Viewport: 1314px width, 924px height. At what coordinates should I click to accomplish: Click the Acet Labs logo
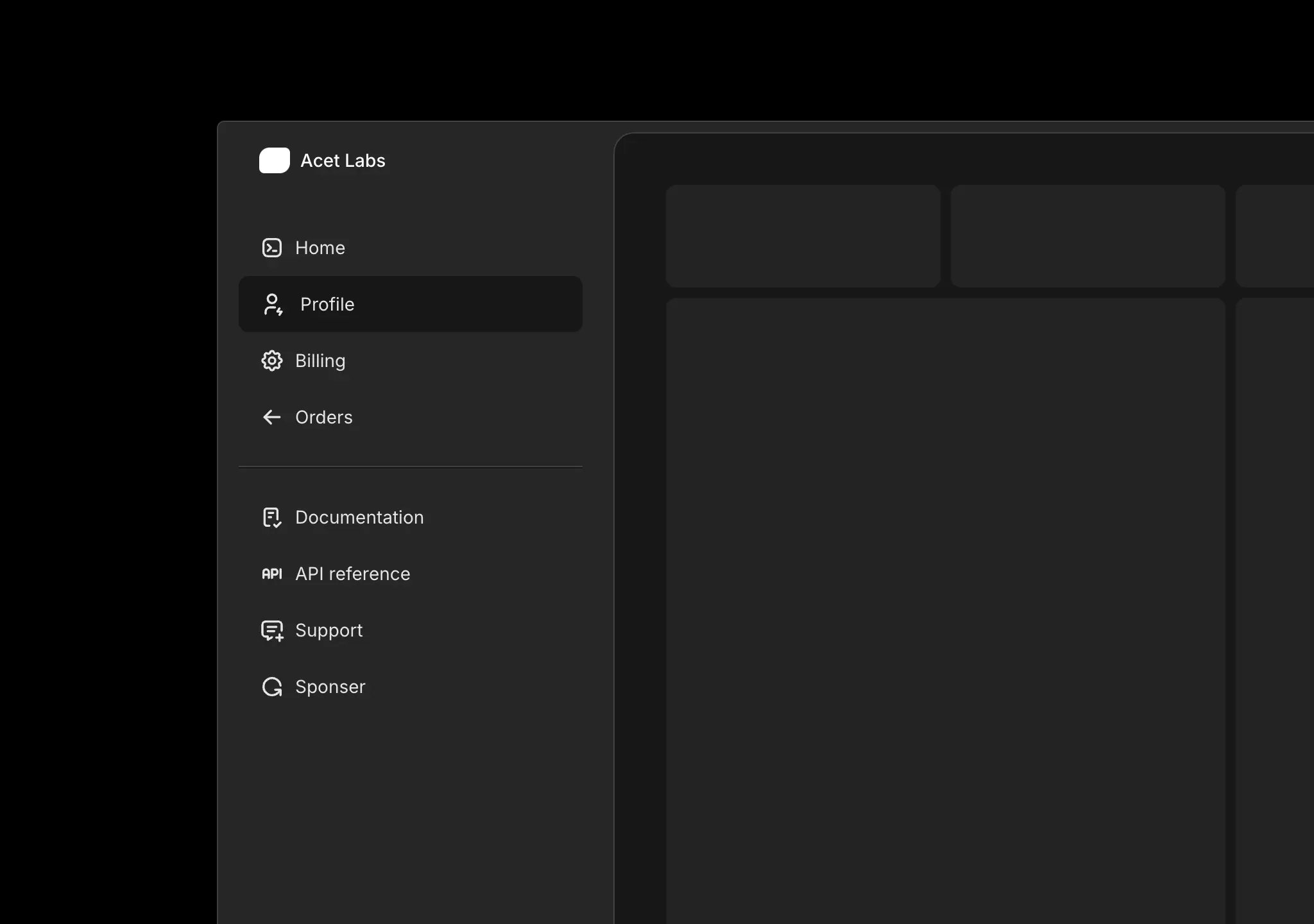(x=275, y=160)
